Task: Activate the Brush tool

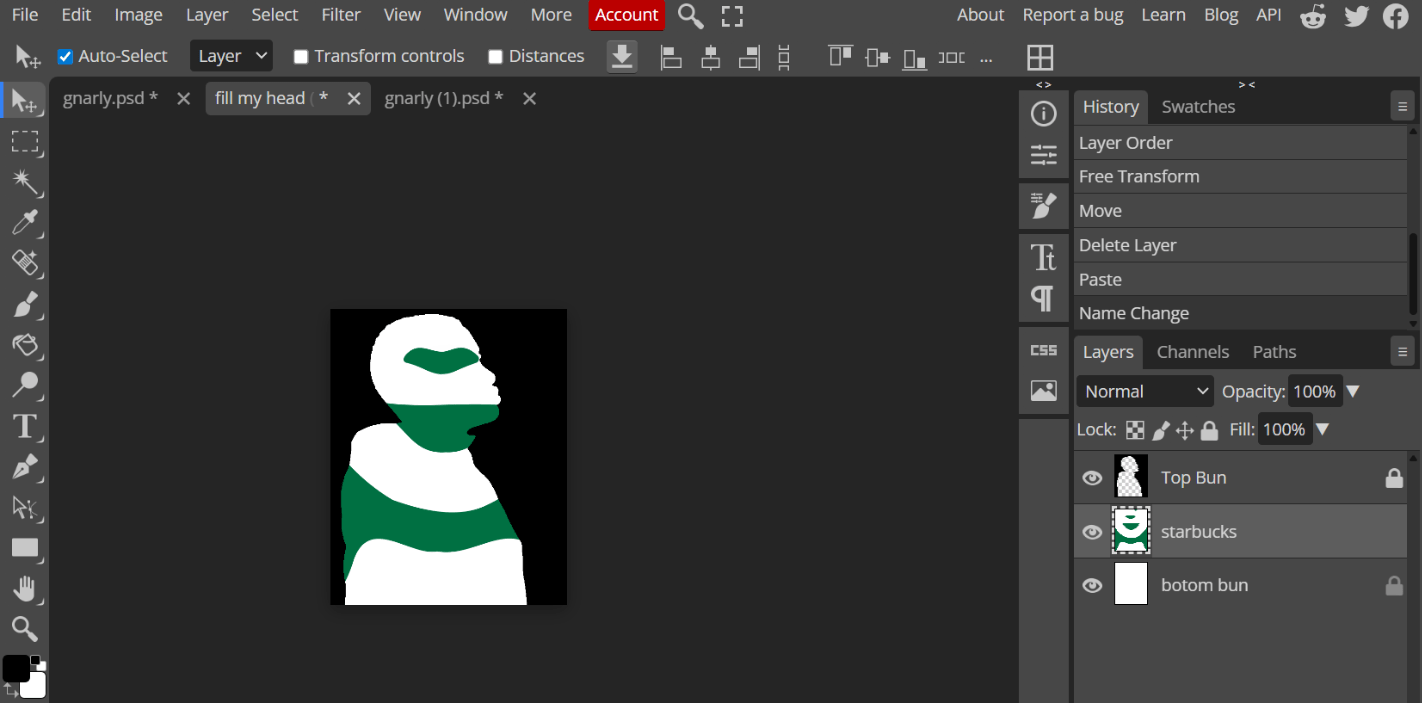Action: click(24, 304)
